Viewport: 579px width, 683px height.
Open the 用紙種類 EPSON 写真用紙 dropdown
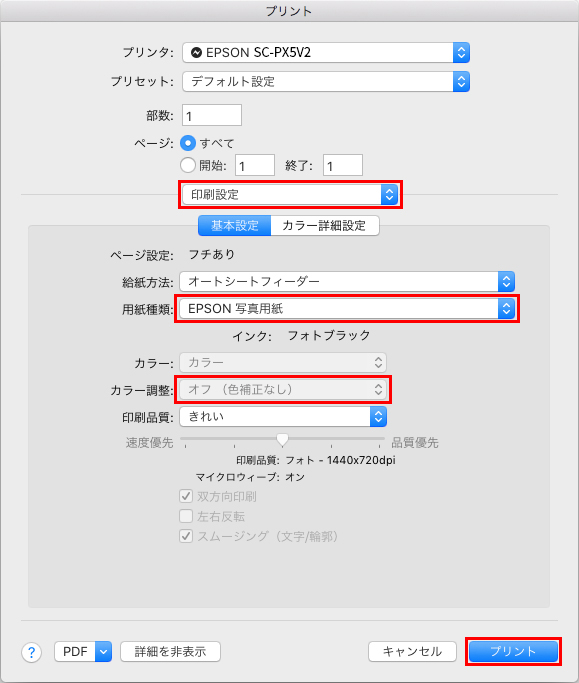pyautogui.click(x=347, y=308)
